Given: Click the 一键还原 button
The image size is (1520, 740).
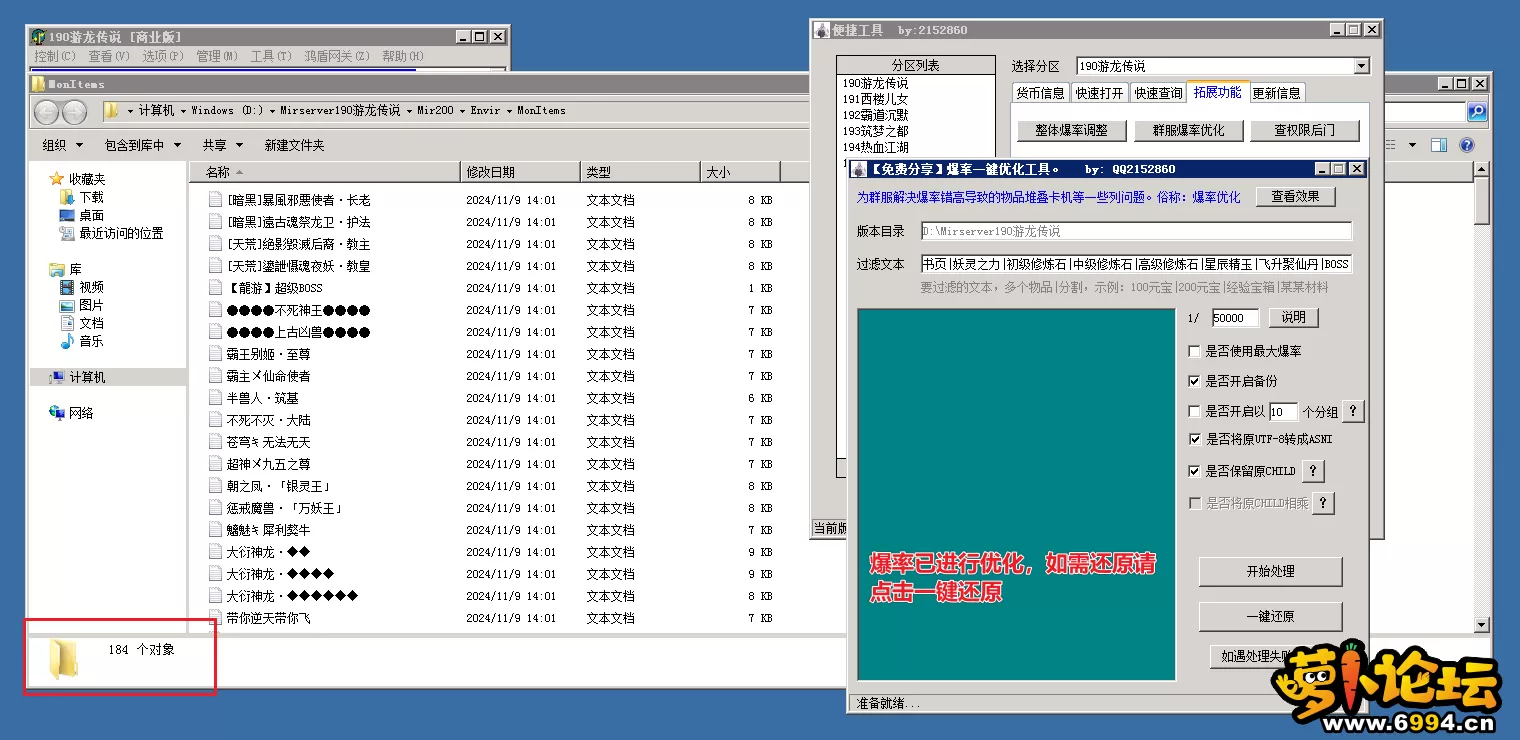Looking at the screenshot, I should coord(1270,617).
